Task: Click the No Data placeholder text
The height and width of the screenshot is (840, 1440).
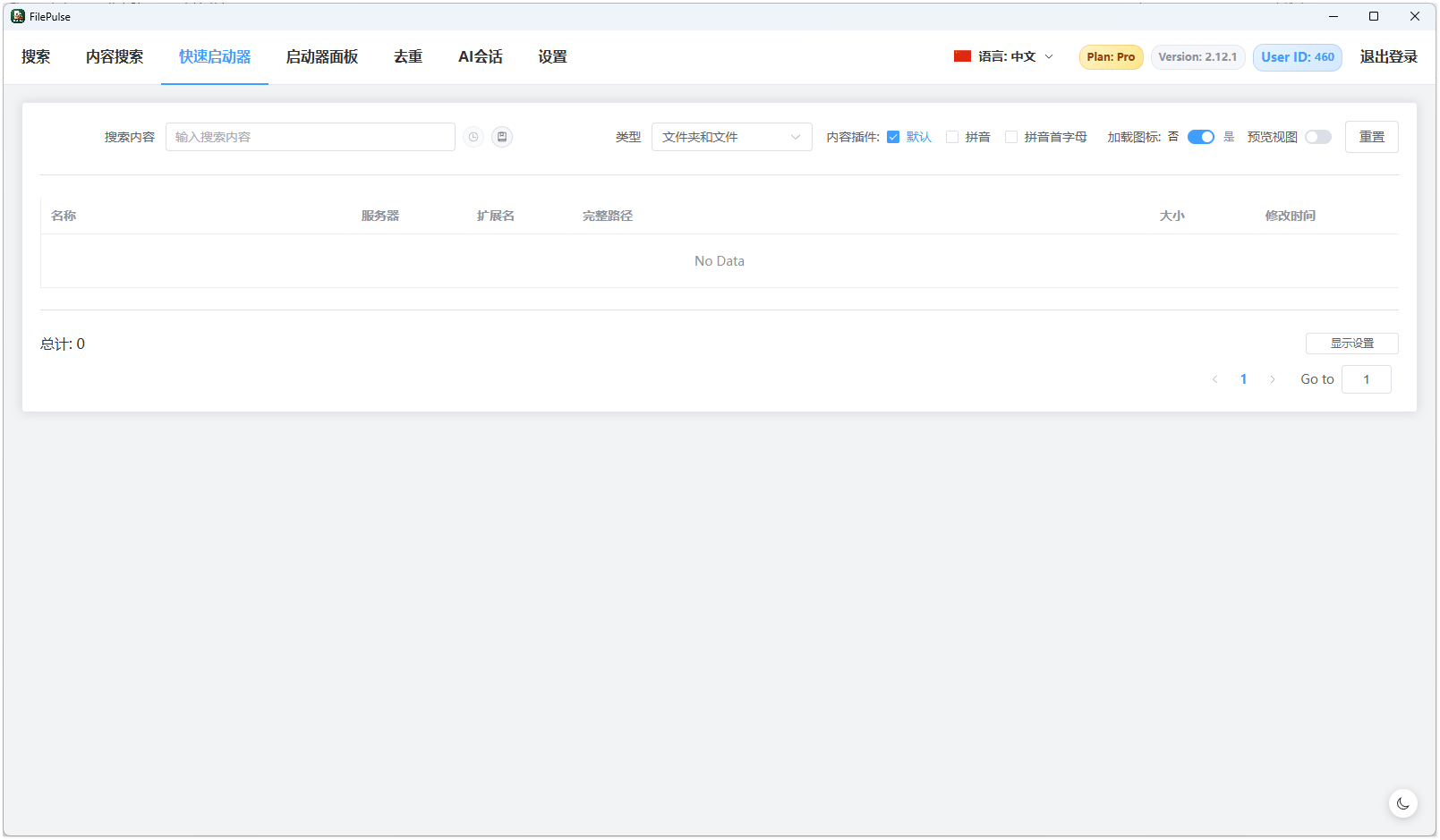Action: [x=720, y=261]
